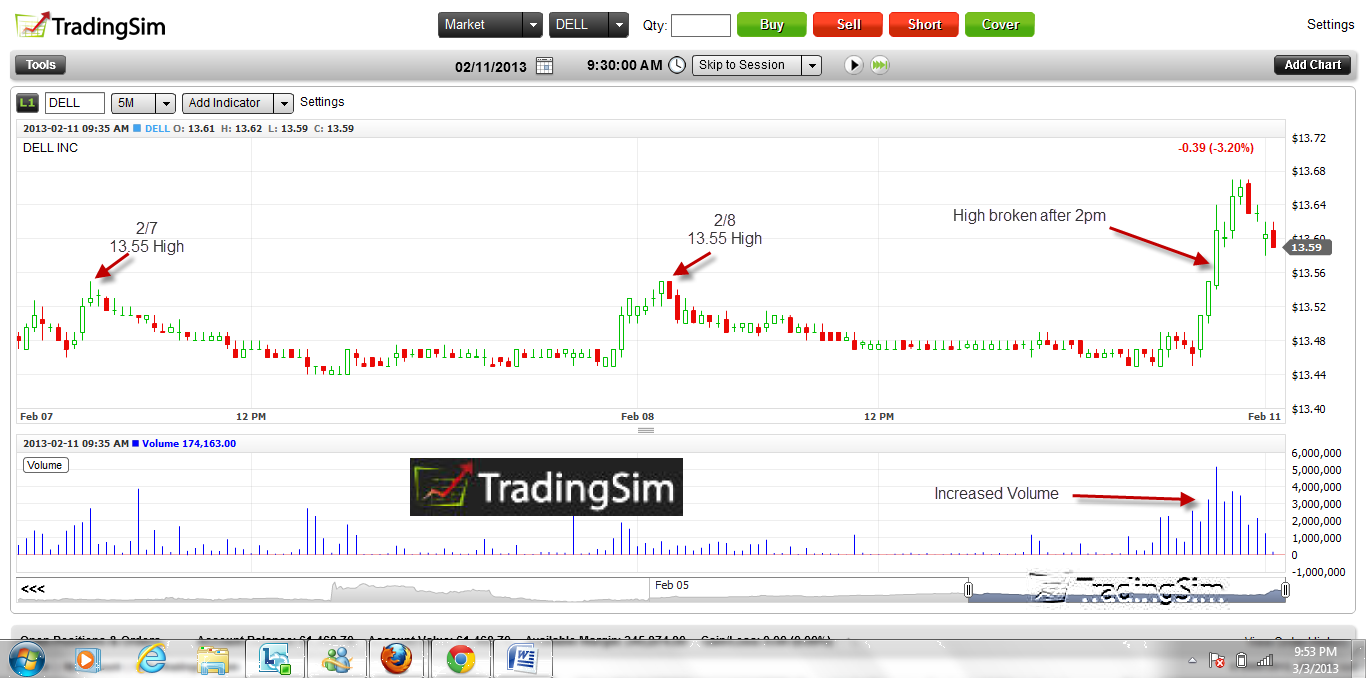Open Firefox from the taskbar
Screen dimensions: 1366x678
(x=395, y=659)
